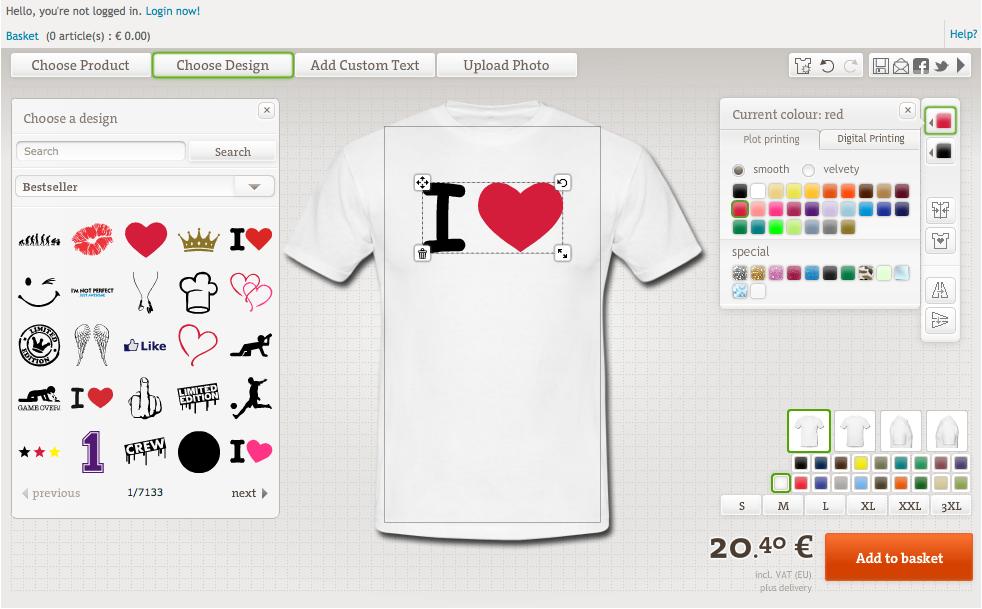
Task: Click the trash icon on the design
Action: [422, 254]
